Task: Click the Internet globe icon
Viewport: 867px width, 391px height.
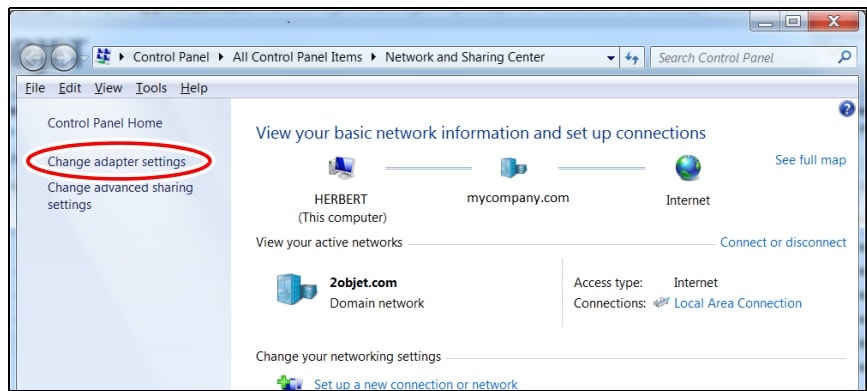Action: 688,168
